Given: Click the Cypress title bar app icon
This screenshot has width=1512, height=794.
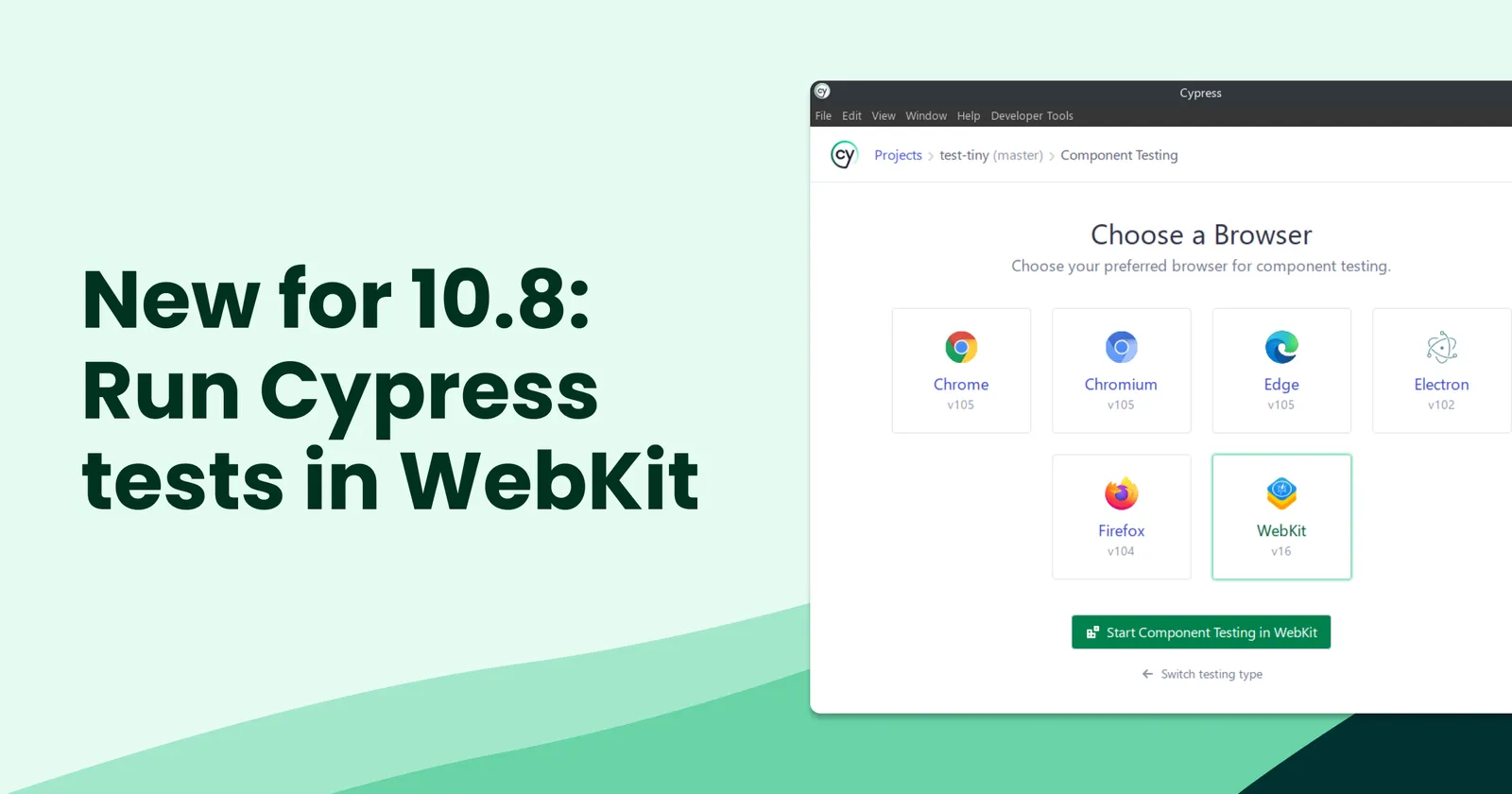Looking at the screenshot, I should (x=822, y=92).
